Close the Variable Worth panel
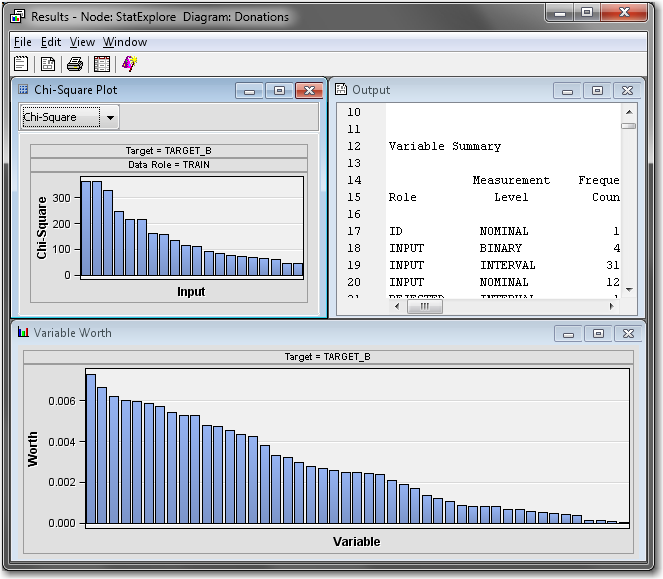 point(628,334)
